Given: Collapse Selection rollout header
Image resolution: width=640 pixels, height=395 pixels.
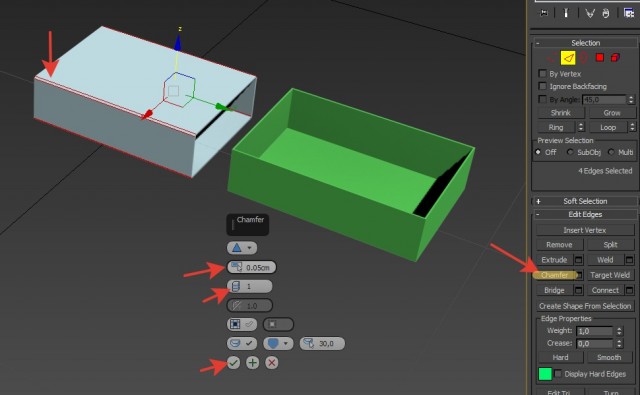Looking at the screenshot, I should tap(585, 43).
